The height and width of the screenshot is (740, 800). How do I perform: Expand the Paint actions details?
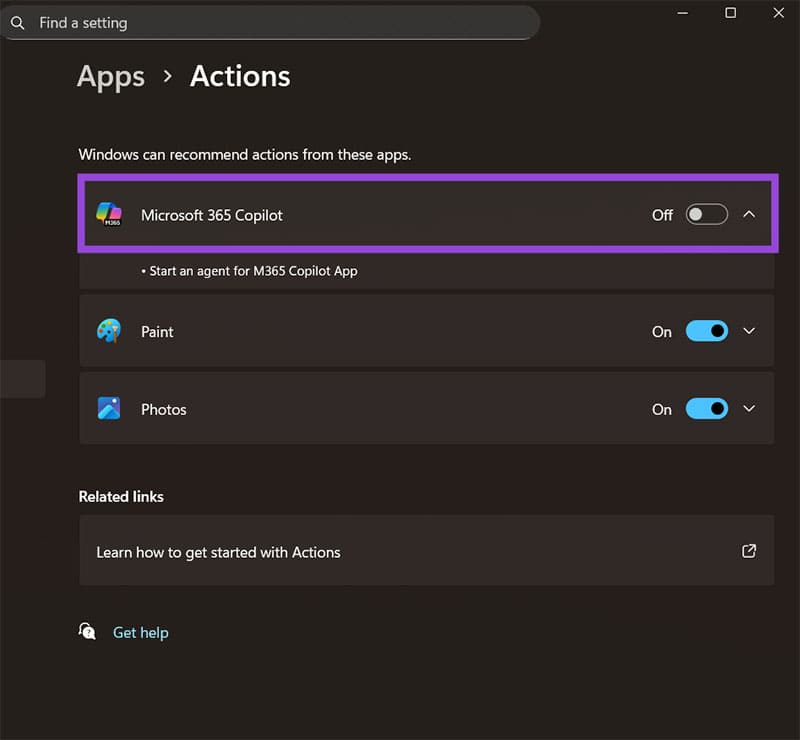point(750,331)
